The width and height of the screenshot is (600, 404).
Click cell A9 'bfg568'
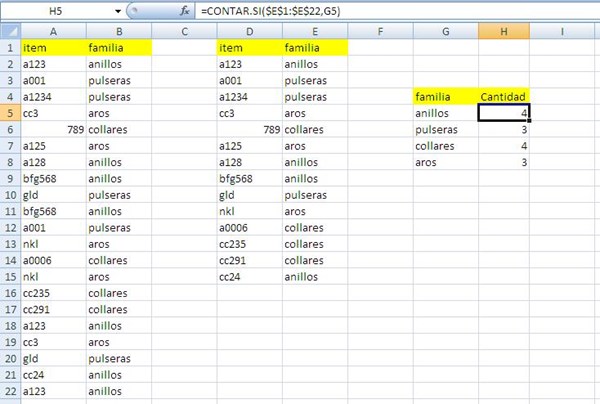pos(54,179)
